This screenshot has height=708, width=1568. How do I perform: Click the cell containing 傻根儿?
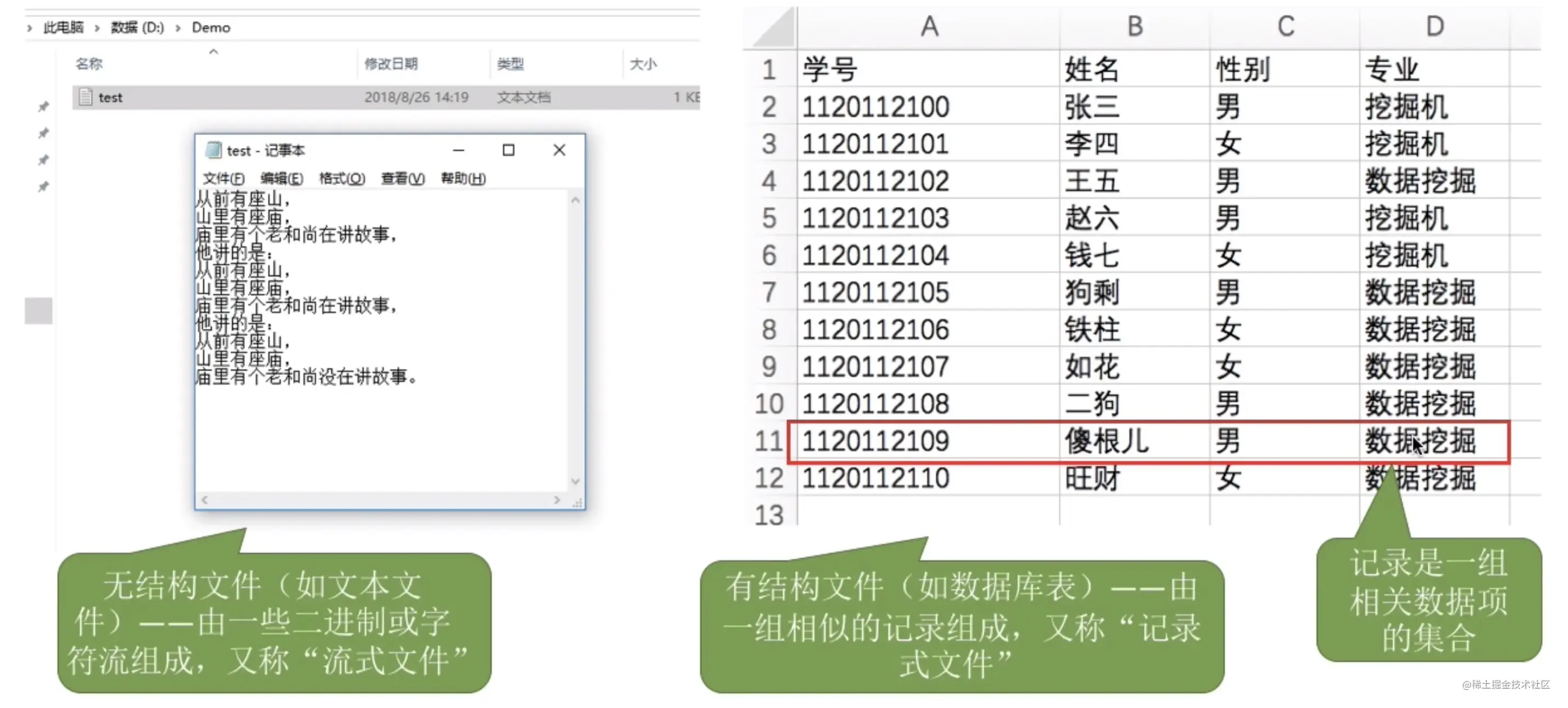(1135, 441)
